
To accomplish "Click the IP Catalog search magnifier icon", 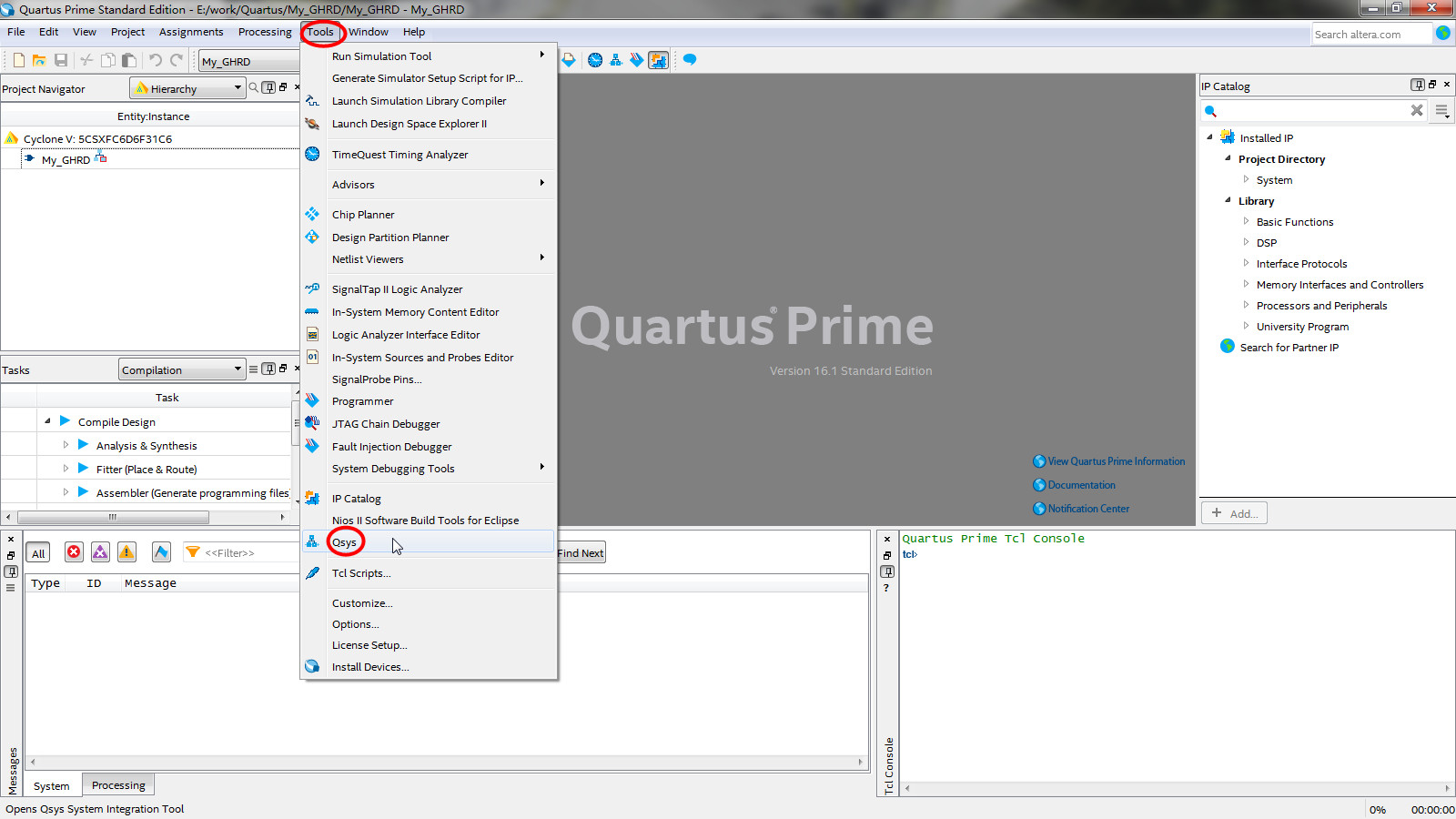I will click(1210, 111).
